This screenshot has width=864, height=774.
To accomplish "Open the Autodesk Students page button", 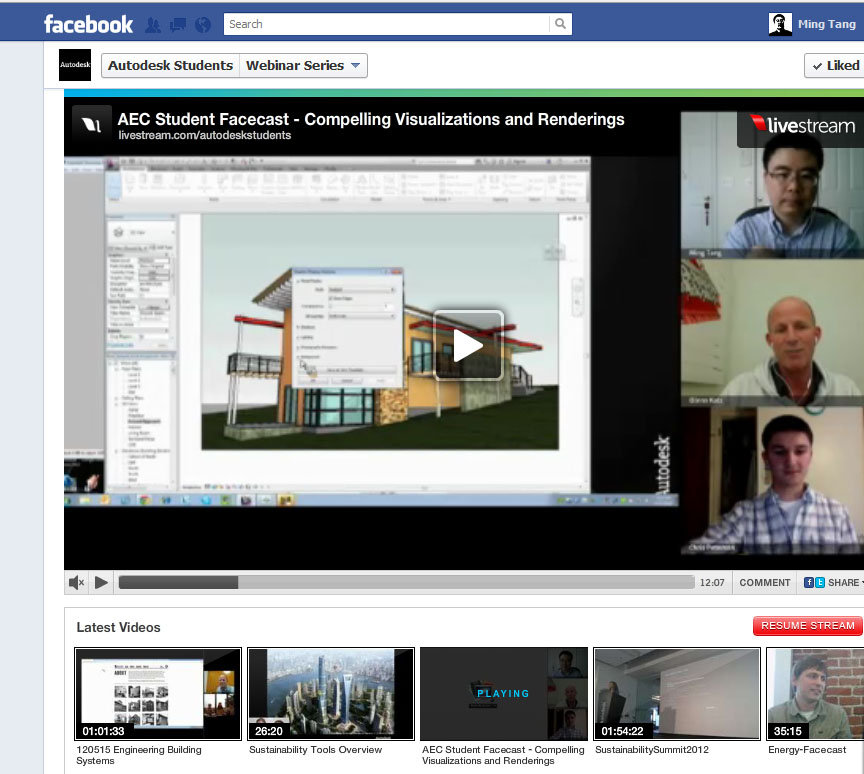I will tap(170, 66).
